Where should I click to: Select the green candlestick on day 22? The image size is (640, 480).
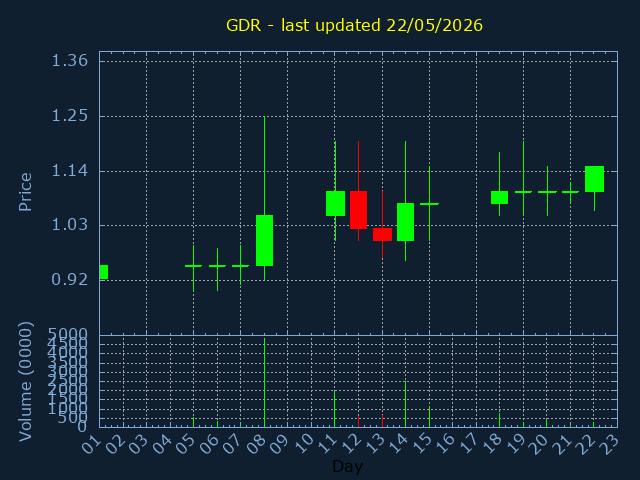[594, 179]
